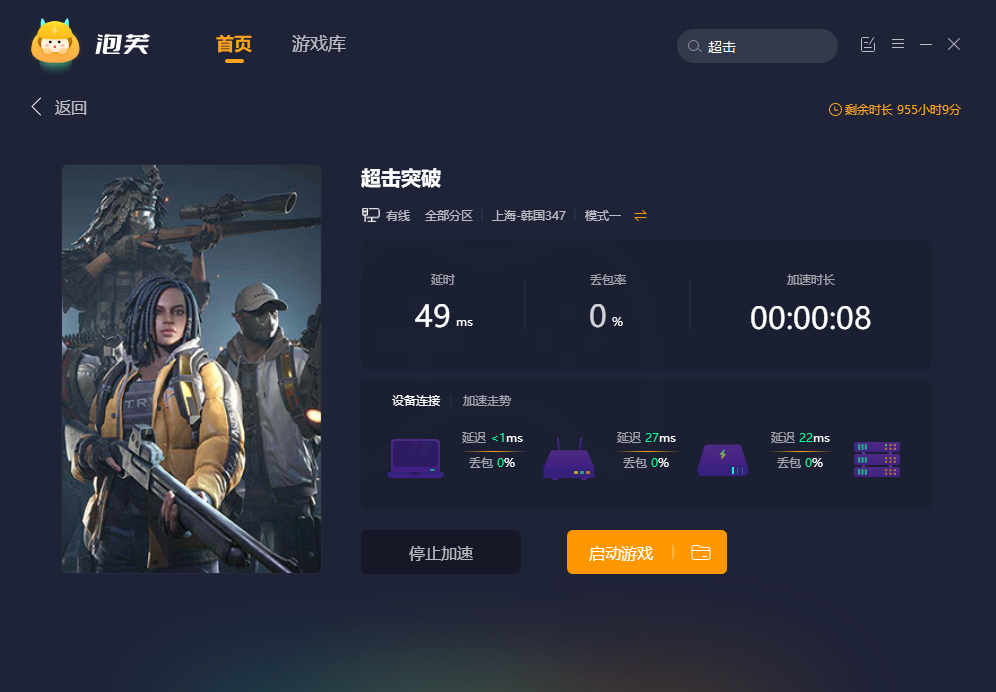
Task: Click 丢包 0% under the 27ms reading
Action: pyautogui.click(x=646, y=463)
